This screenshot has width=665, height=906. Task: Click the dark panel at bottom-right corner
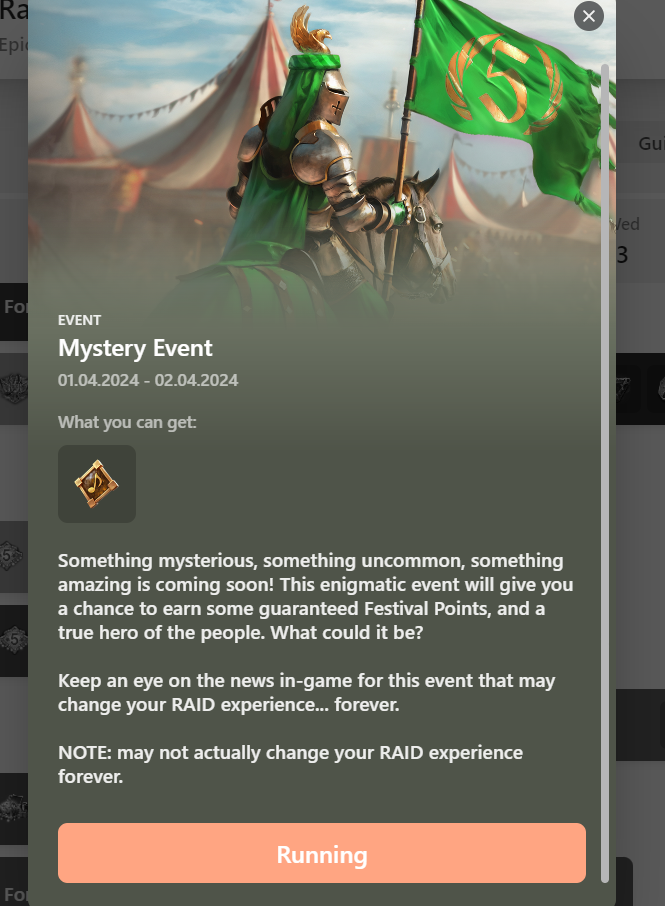(x=625, y=881)
